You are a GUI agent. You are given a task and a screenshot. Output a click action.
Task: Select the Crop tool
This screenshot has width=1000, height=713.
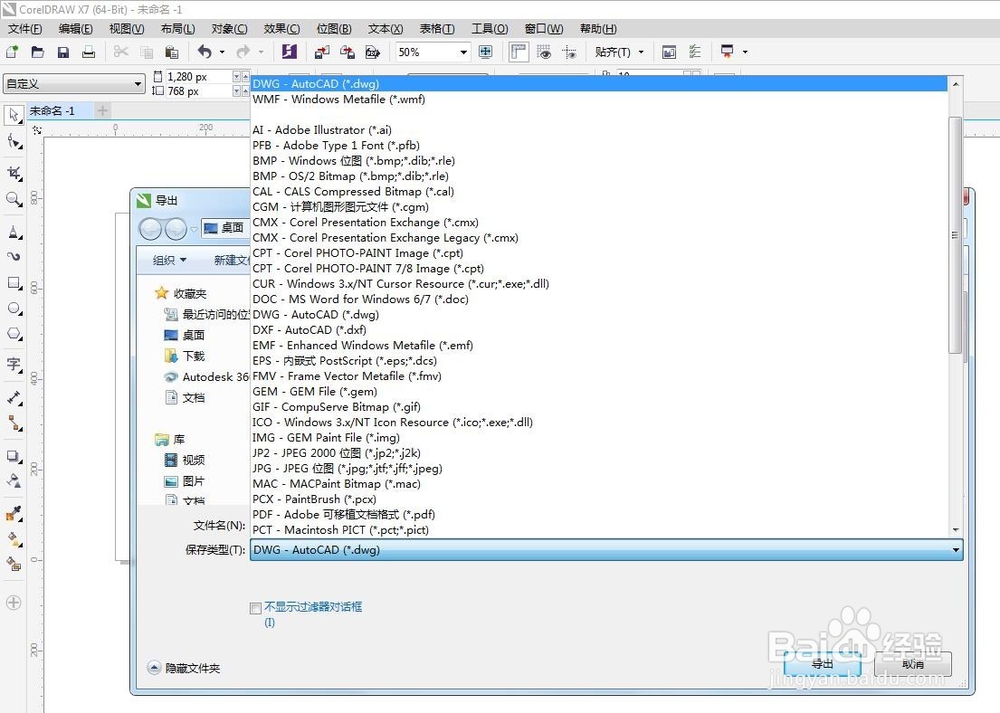coord(13,173)
